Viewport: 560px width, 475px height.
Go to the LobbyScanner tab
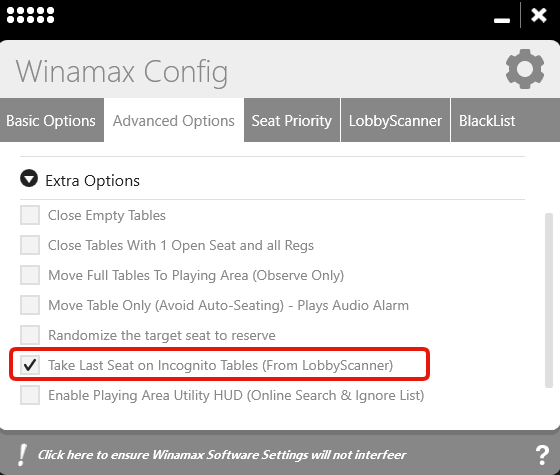(395, 120)
